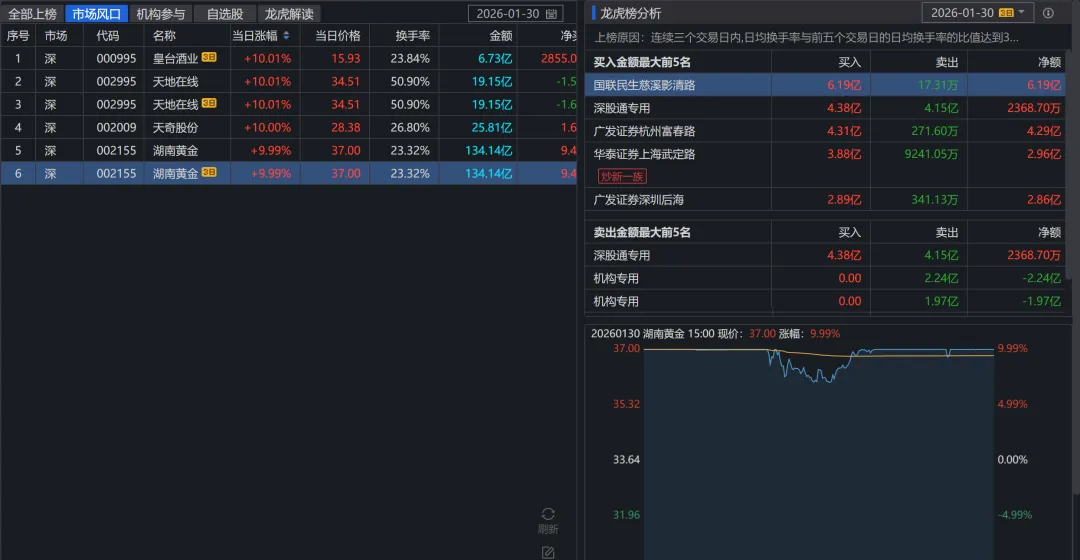The image size is (1080, 560).
Task: Select the 自选股 tab
Action: [x=225, y=14]
